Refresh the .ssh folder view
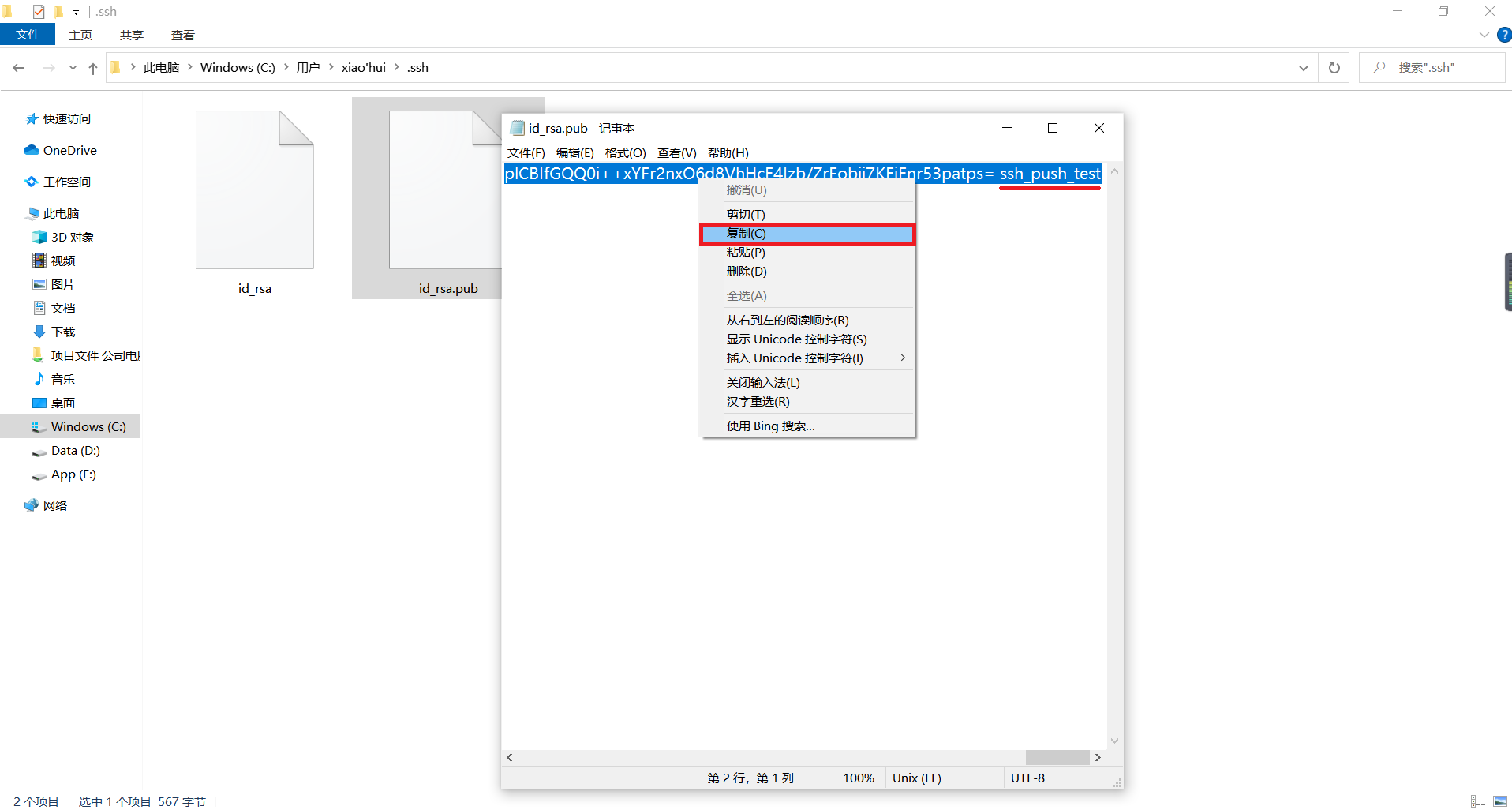Image resolution: width=1512 pixels, height=810 pixels. pyautogui.click(x=1334, y=68)
